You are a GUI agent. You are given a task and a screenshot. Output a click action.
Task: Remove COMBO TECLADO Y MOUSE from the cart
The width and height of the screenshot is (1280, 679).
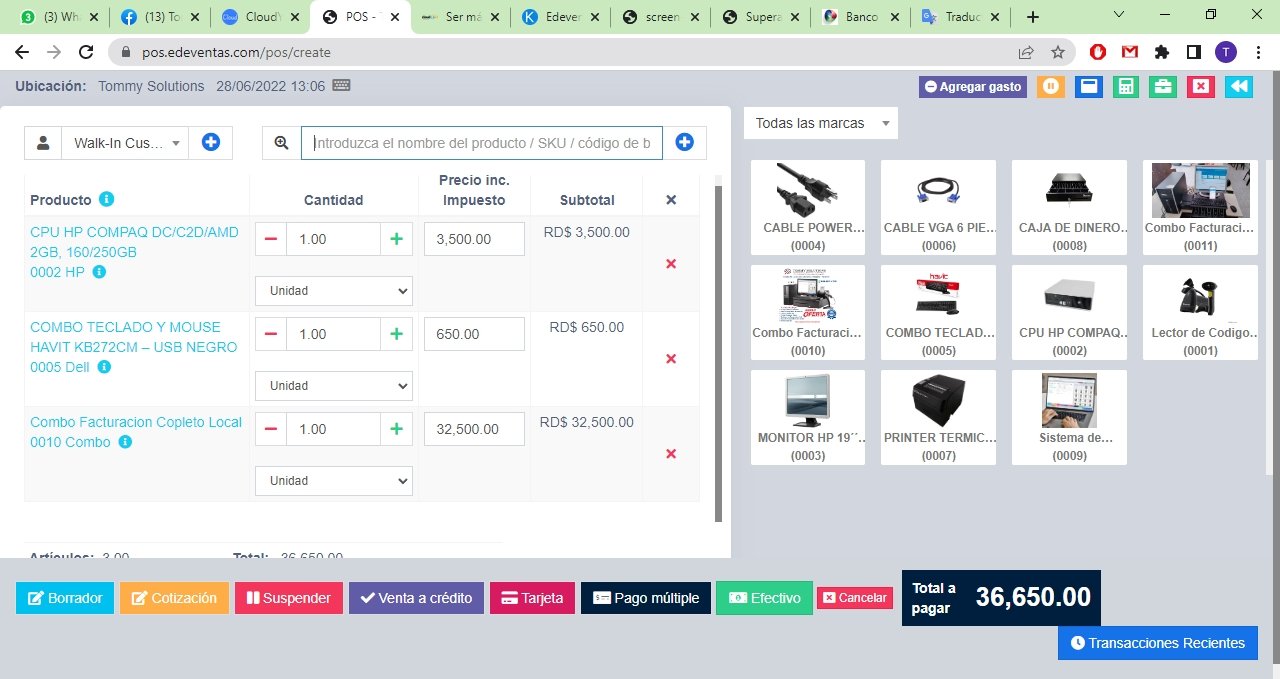[x=671, y=359]
